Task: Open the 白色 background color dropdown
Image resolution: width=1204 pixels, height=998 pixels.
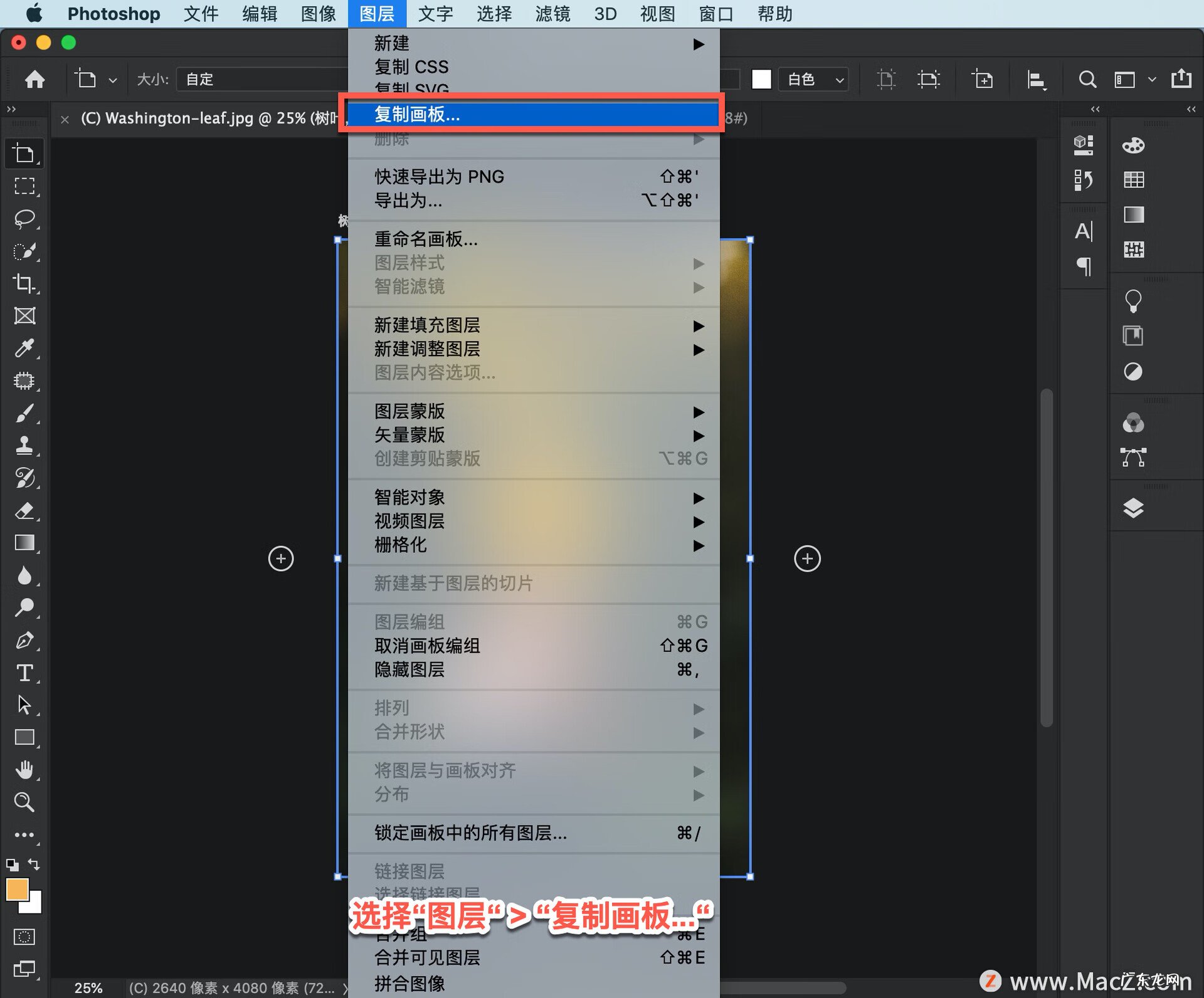Action: tap(812, 79)
